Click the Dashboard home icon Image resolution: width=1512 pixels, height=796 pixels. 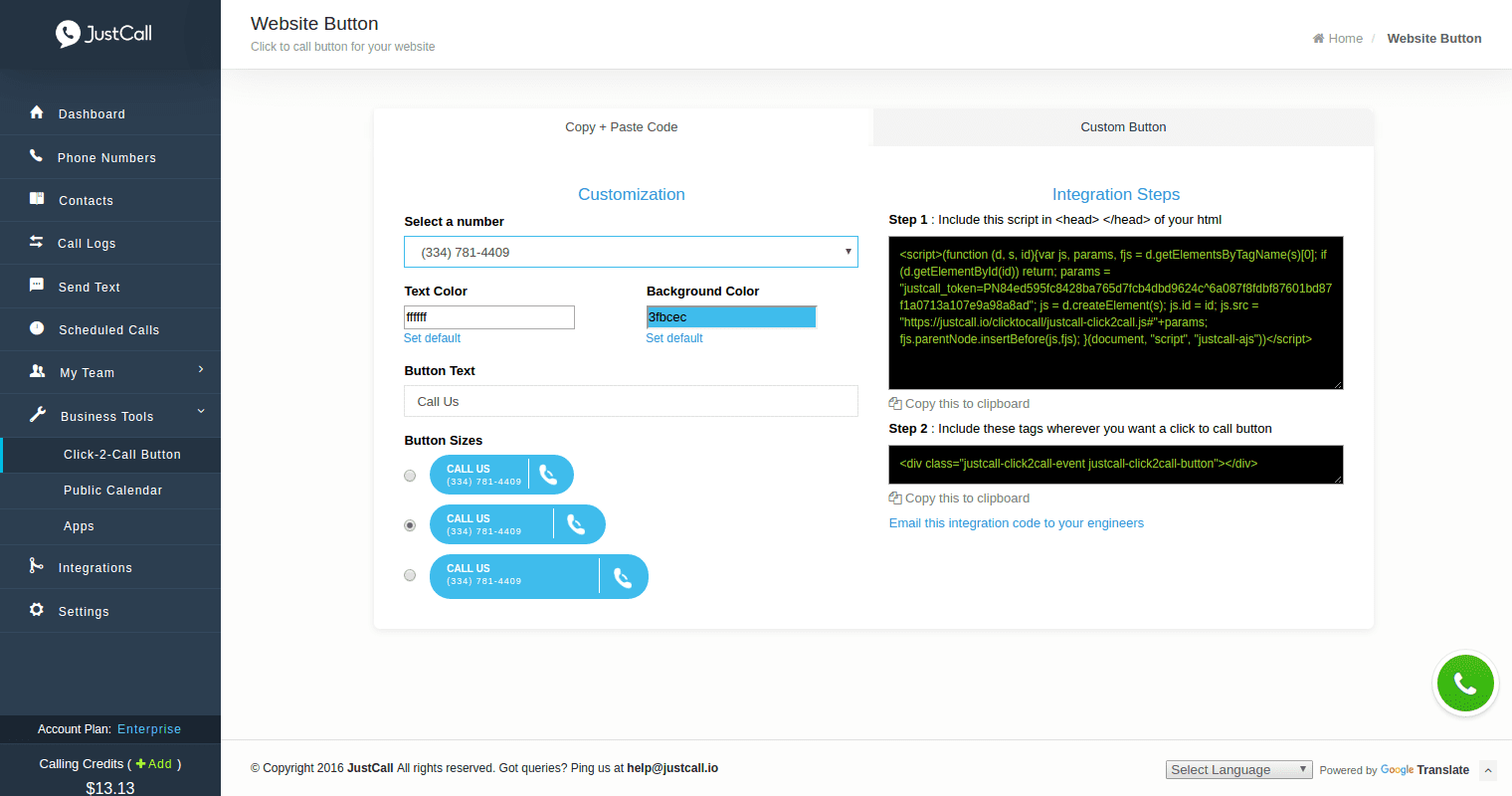coord(37,112)
